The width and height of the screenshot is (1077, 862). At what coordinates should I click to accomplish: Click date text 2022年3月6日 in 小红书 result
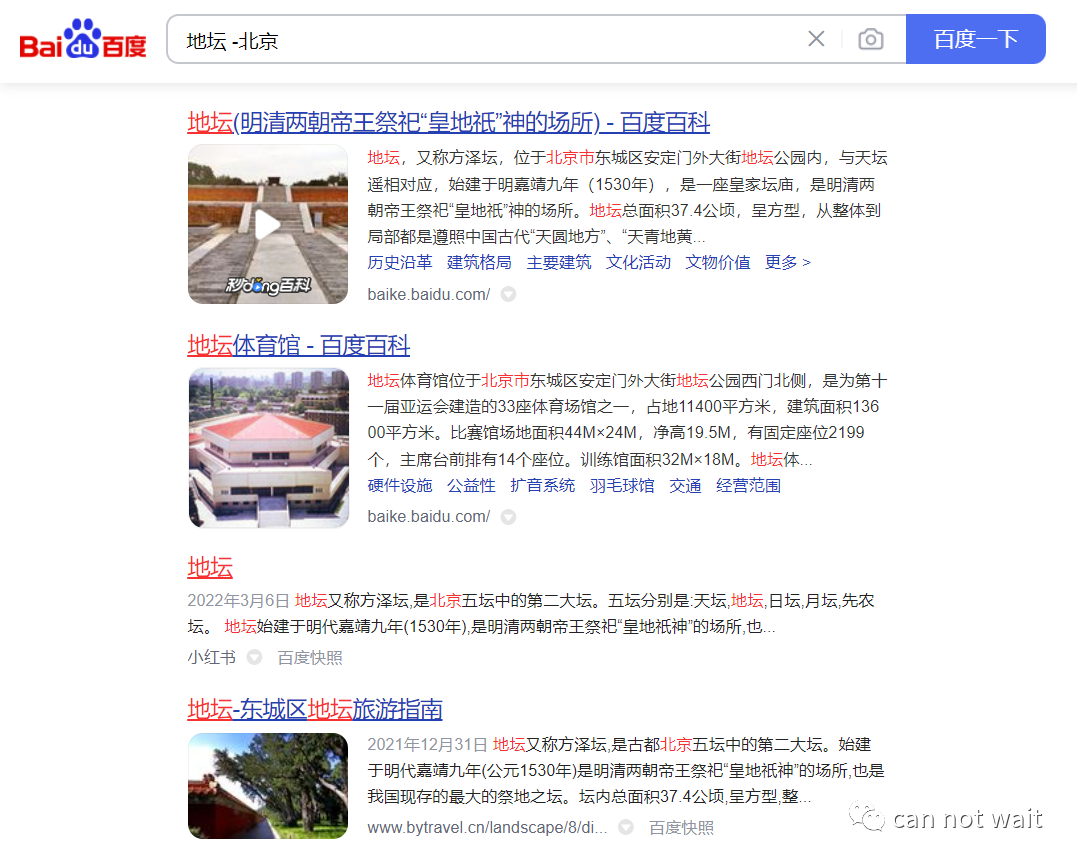(x=238, y=601)
